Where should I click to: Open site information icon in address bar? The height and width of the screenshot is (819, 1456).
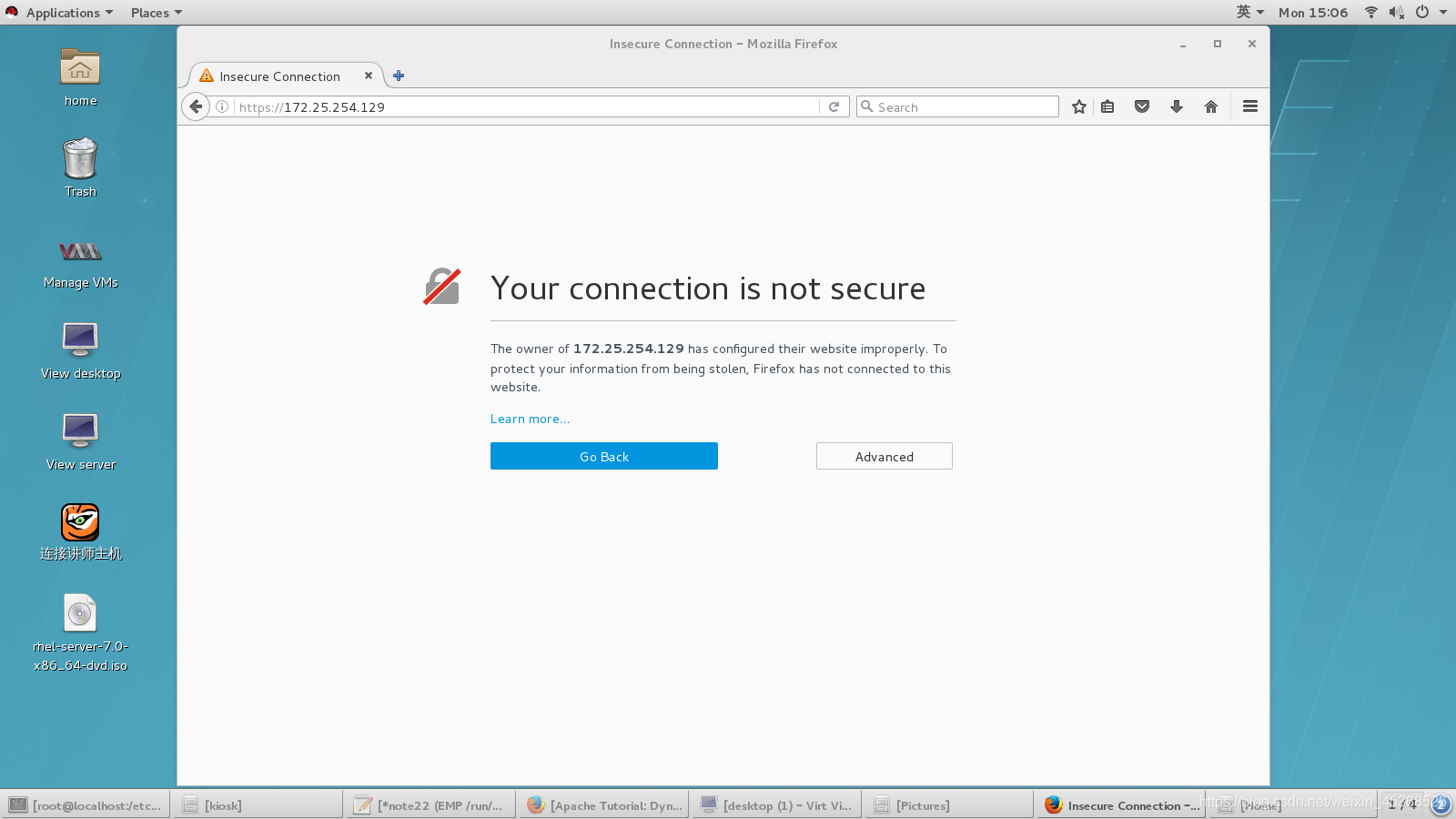tap(222, 106)
